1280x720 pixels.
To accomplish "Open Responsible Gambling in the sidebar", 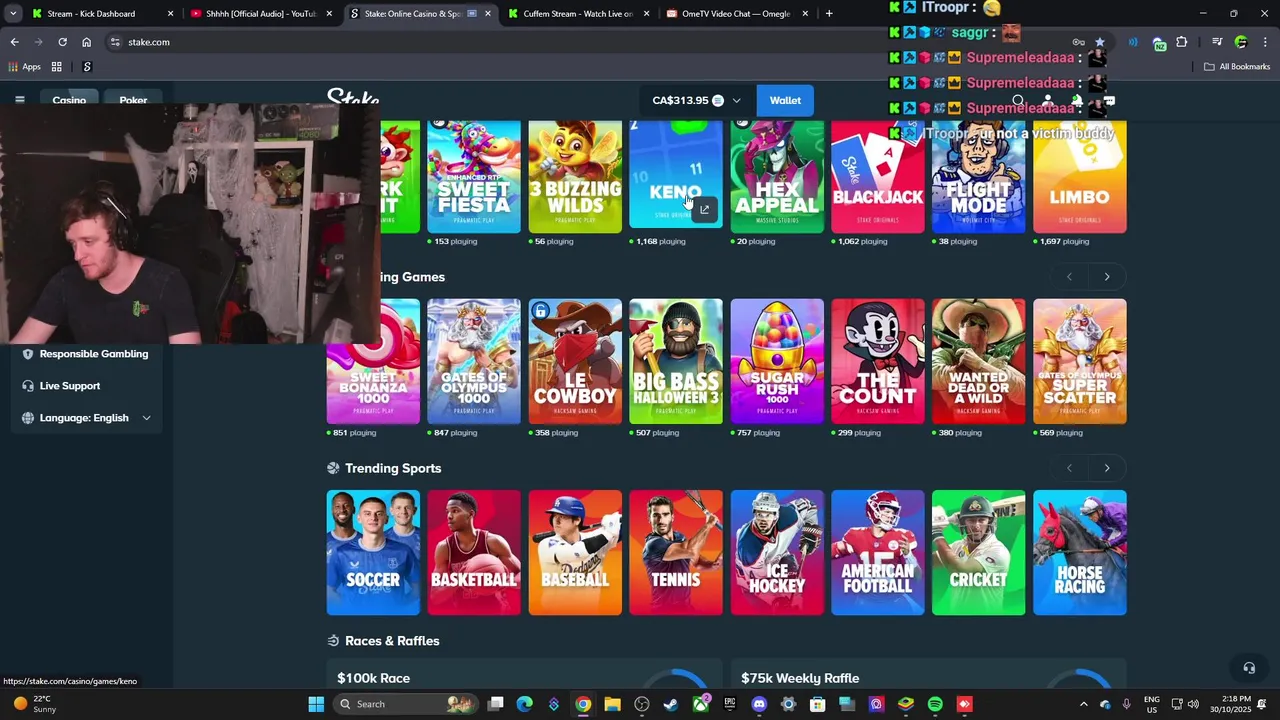I will [x=85, y=354].
